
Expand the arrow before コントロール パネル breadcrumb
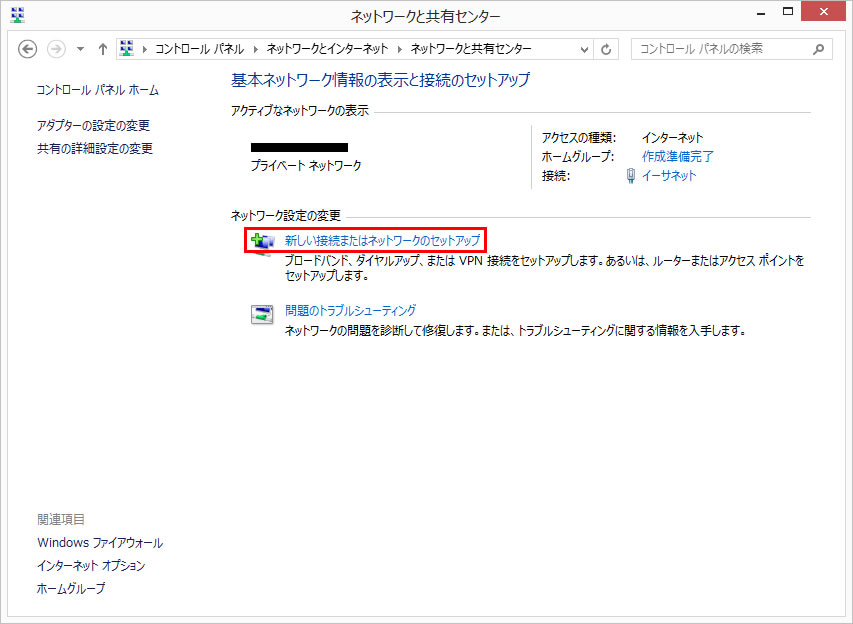coord(145,49)
